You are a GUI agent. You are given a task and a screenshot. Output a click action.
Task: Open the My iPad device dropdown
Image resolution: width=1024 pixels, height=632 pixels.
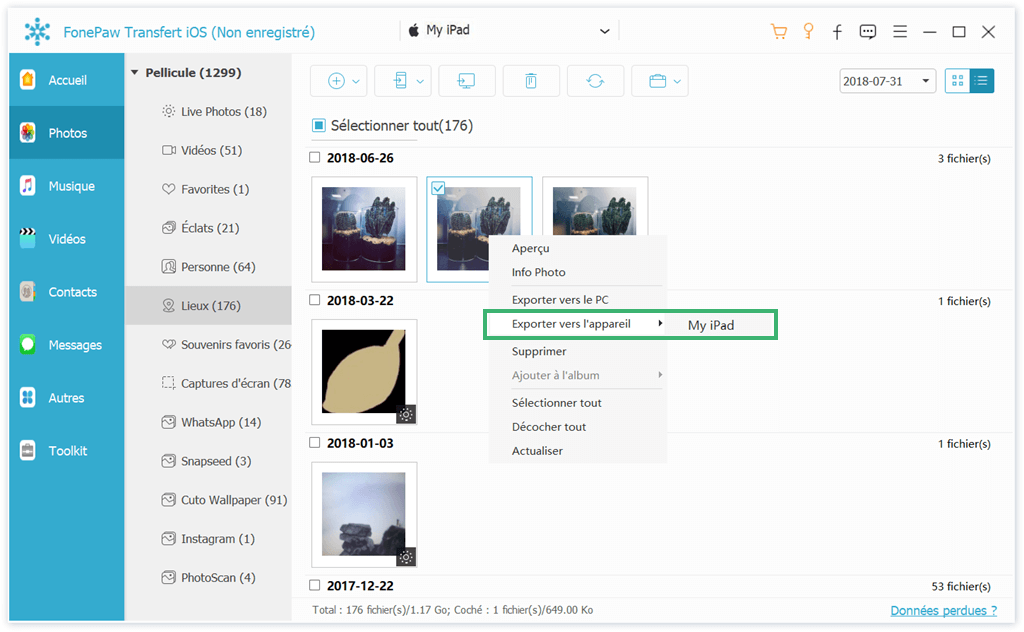pyautogui.click(x=508, y=31)
